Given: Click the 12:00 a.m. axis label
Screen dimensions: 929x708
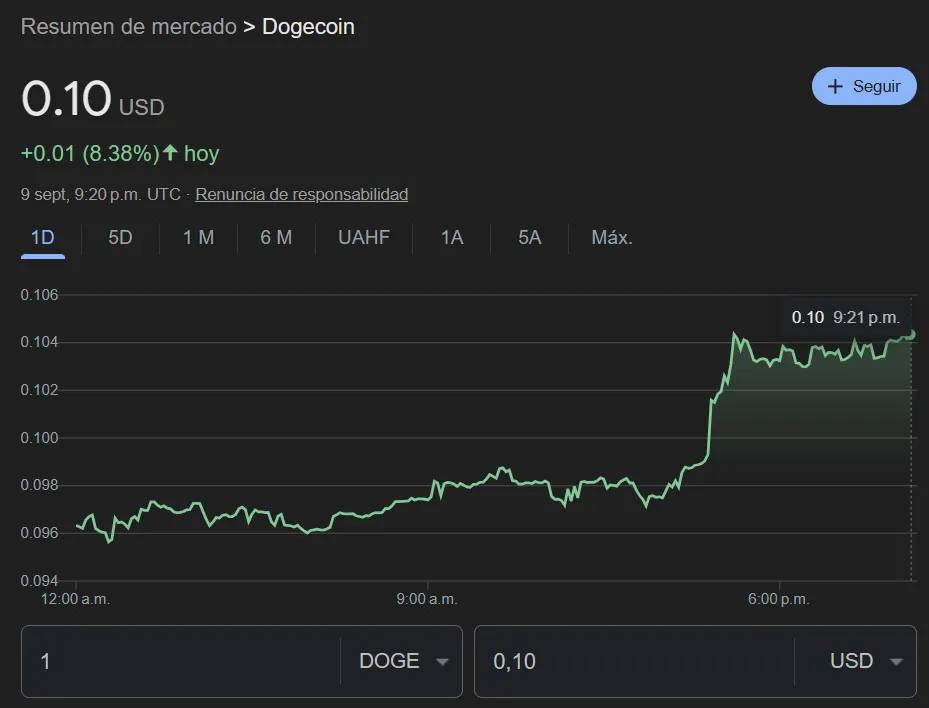Looking at the screenshot, I should (75, 599).
